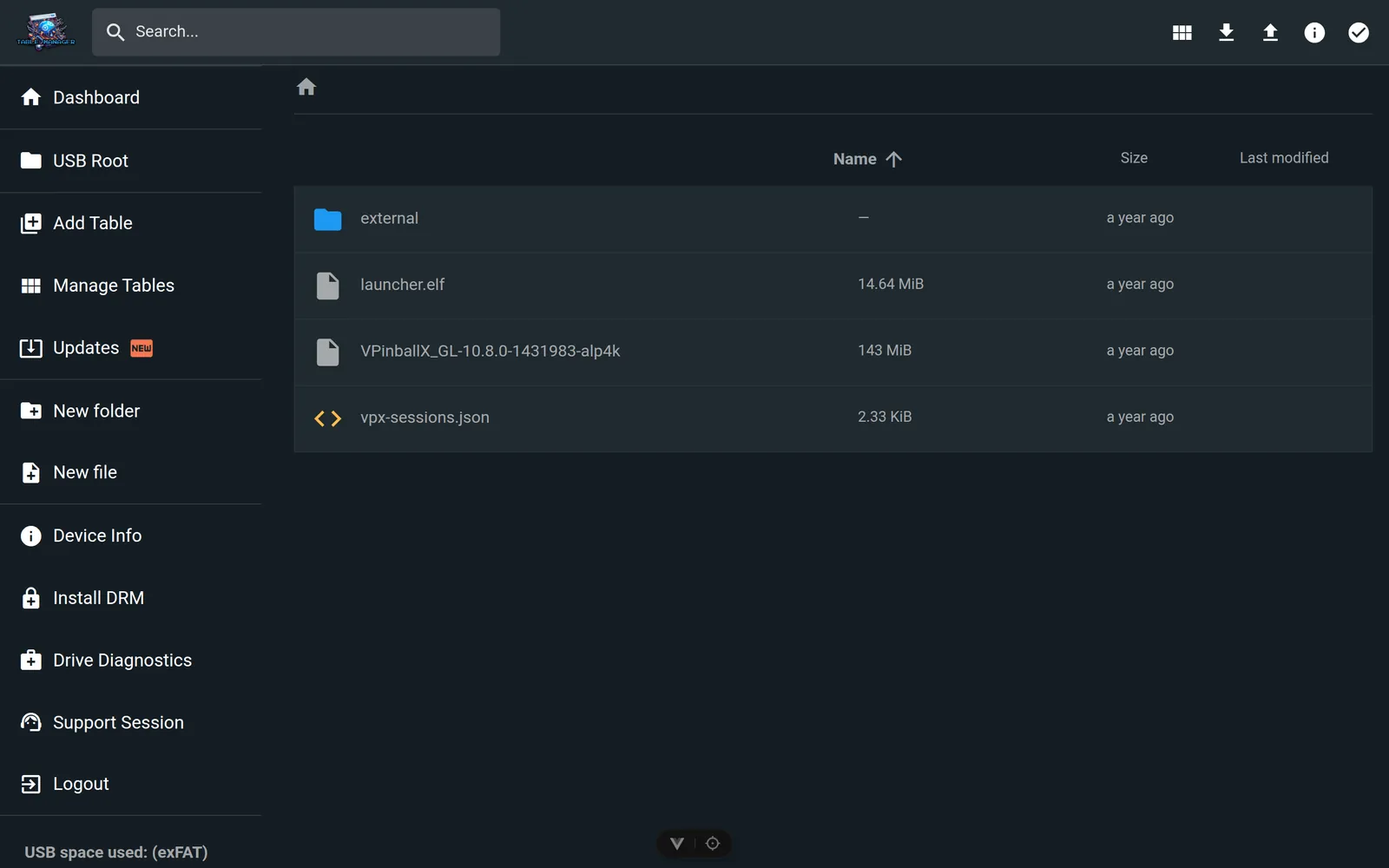The width and height of the screenshot is (1389, 868).
Task: Focus the Search input field
Action: (296, 32)
